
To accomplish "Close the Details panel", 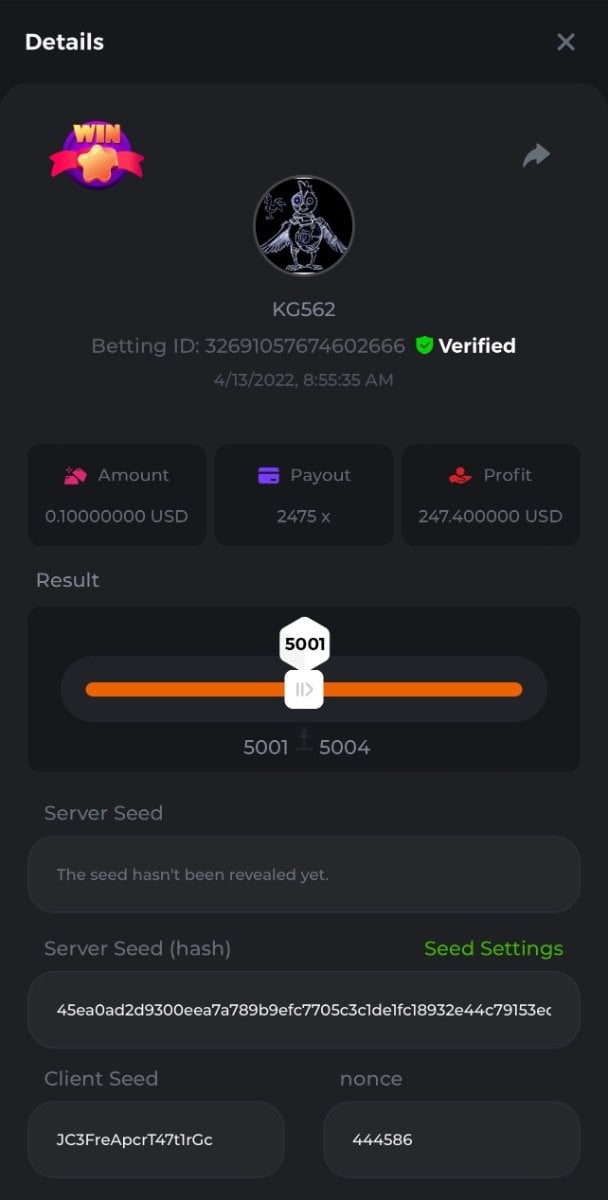I will click(x=566, y=42).
